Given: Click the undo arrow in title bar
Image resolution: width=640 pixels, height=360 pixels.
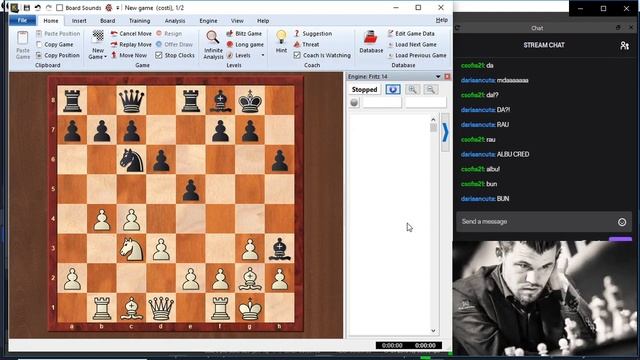Looking at the screenshot, I should tap(38, 8).
